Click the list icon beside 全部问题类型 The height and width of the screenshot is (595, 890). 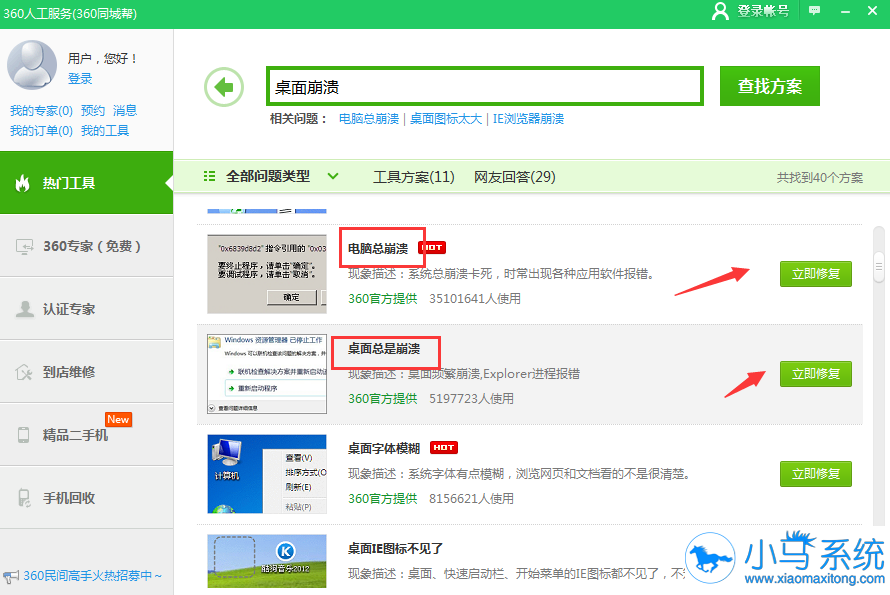(209, 177)
